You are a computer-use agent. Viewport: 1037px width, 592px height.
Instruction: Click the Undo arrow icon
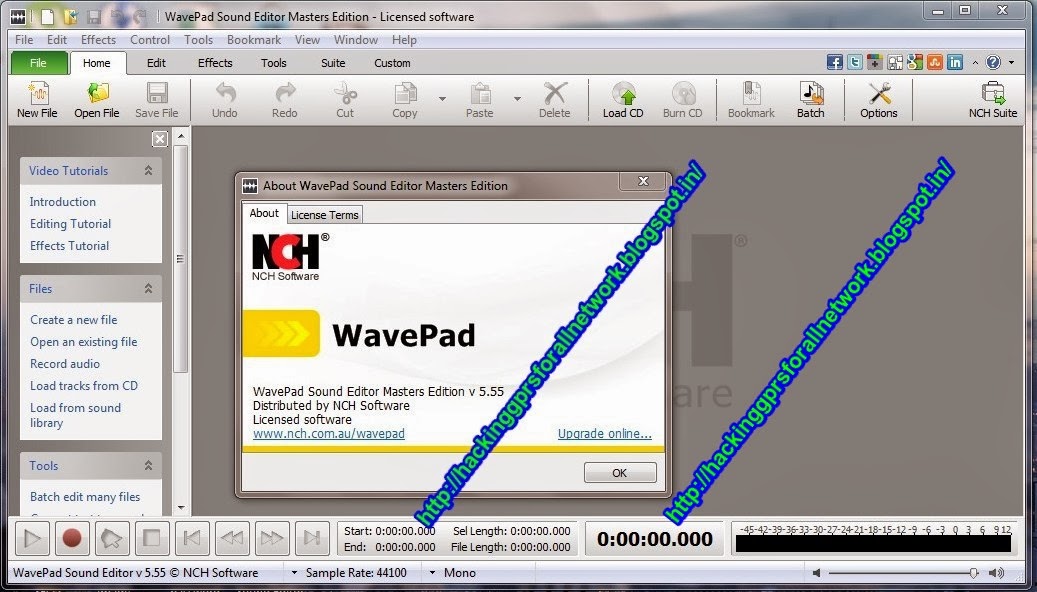pos(225,93)
